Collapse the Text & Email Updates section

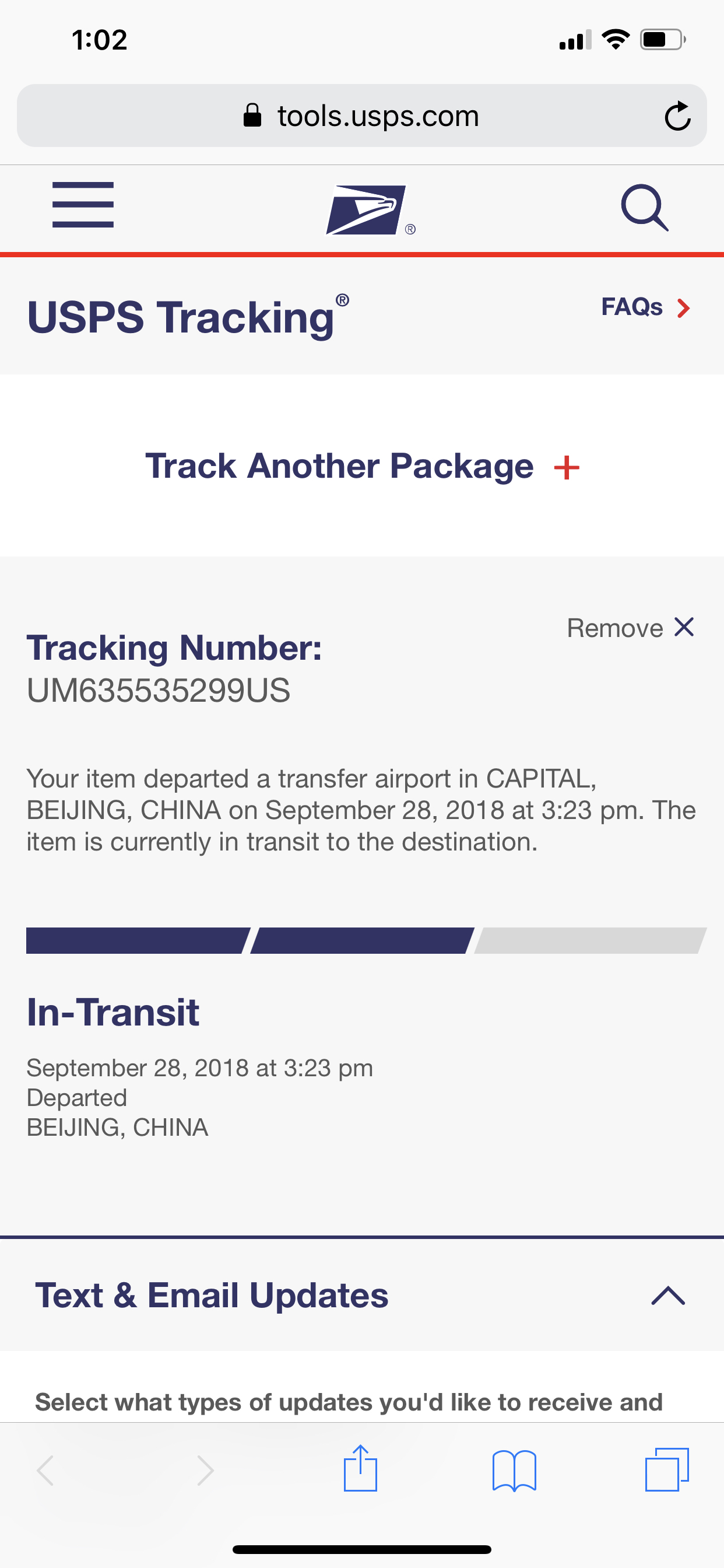[x=668, y=1296]
